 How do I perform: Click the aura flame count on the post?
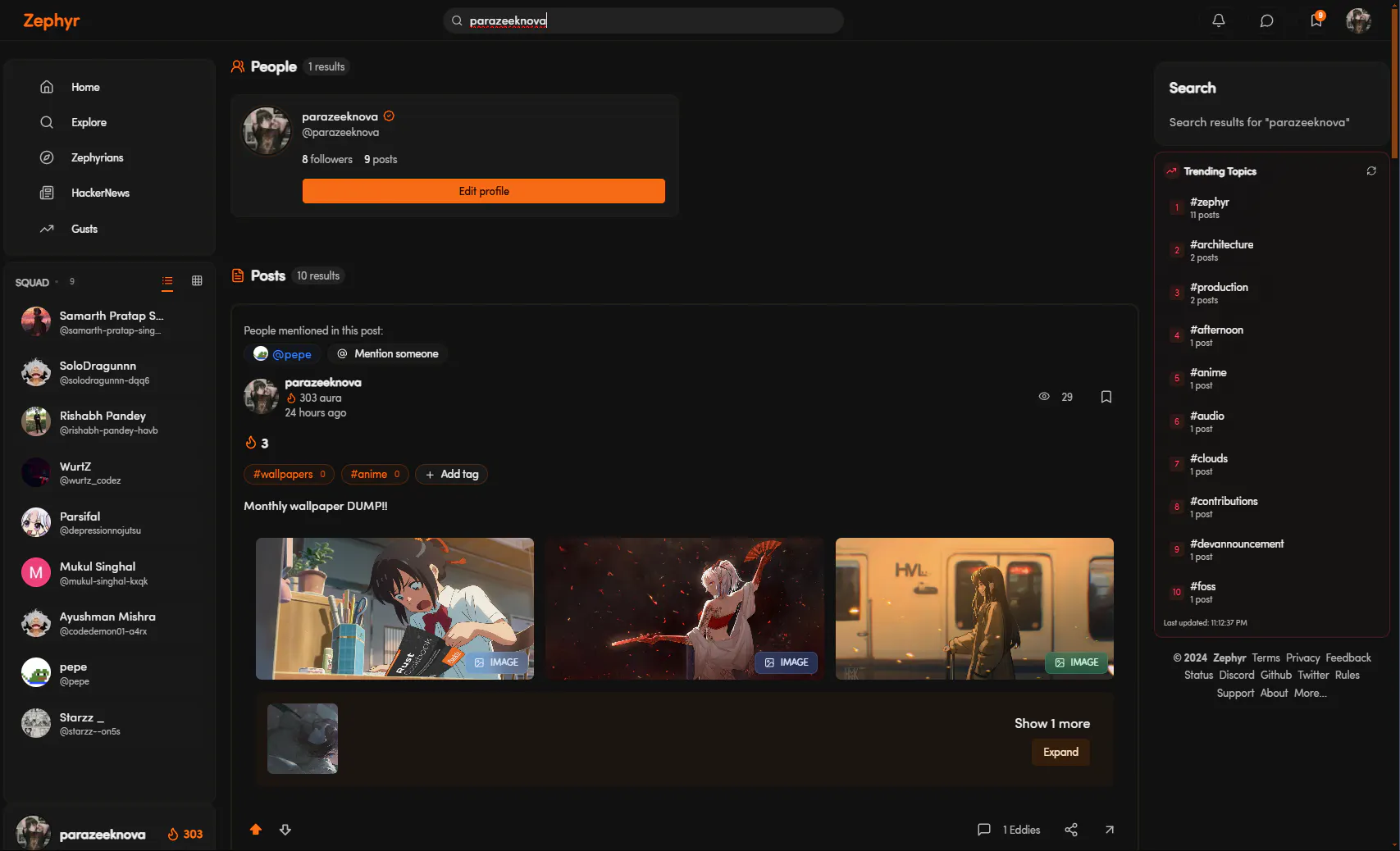click(x=257, y=444)
